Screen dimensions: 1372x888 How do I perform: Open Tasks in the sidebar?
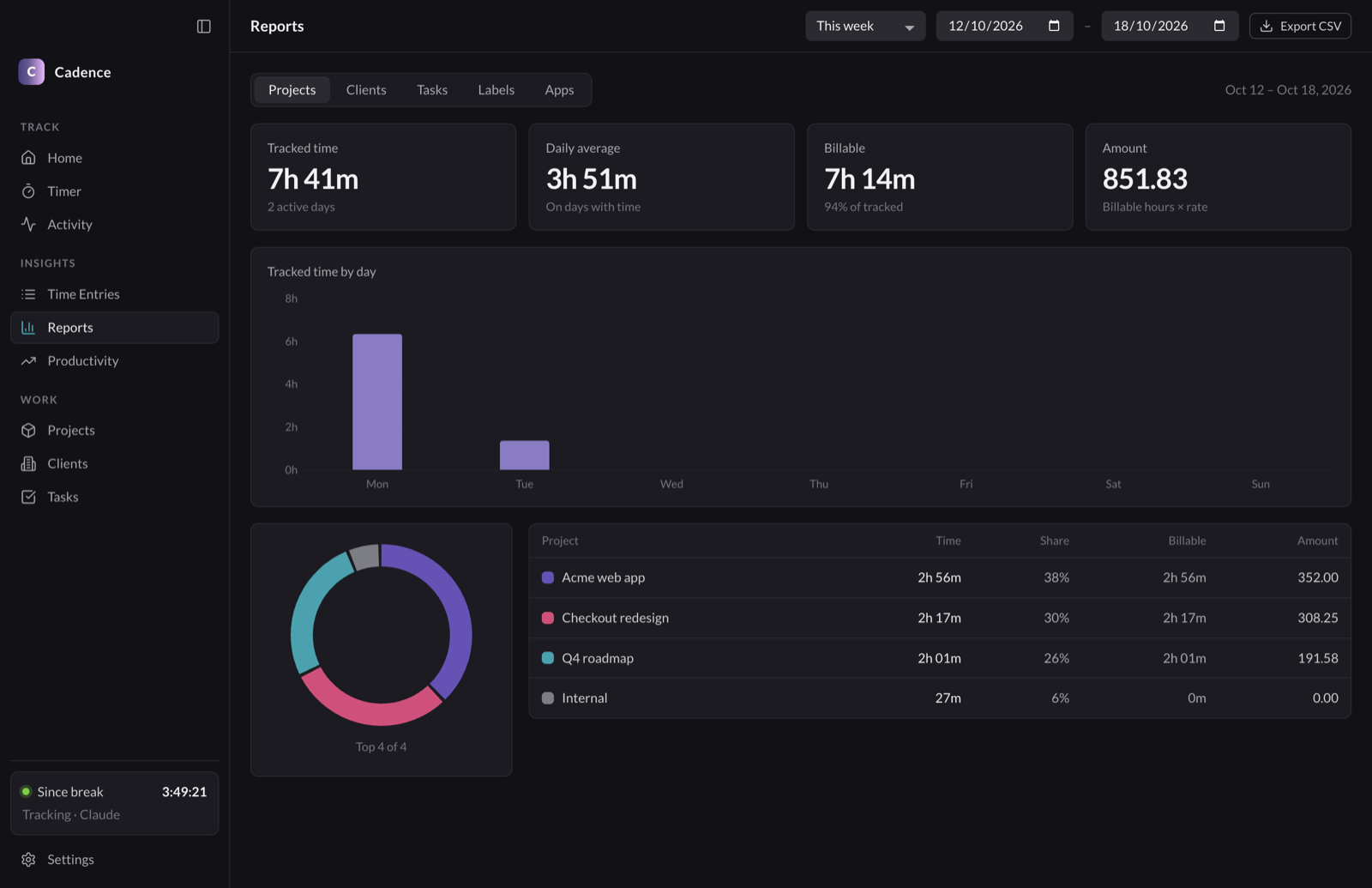pyautogui.click(x=114, y=498)
